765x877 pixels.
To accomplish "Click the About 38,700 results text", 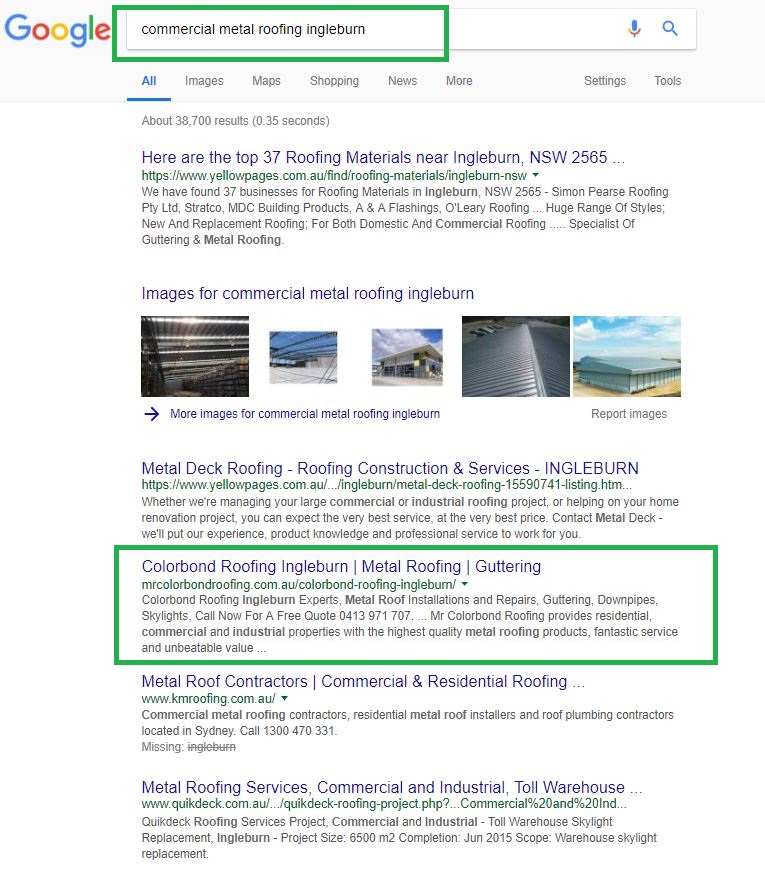I will [235, 121].
